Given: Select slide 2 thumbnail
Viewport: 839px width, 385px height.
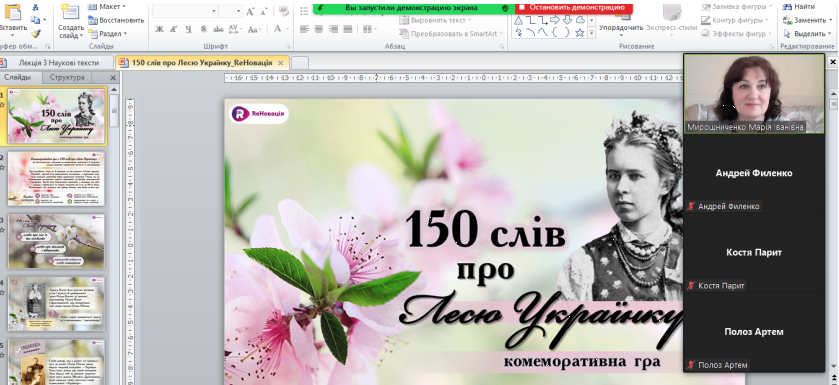Looking at the screenshot, I should (x=56, y=179).
